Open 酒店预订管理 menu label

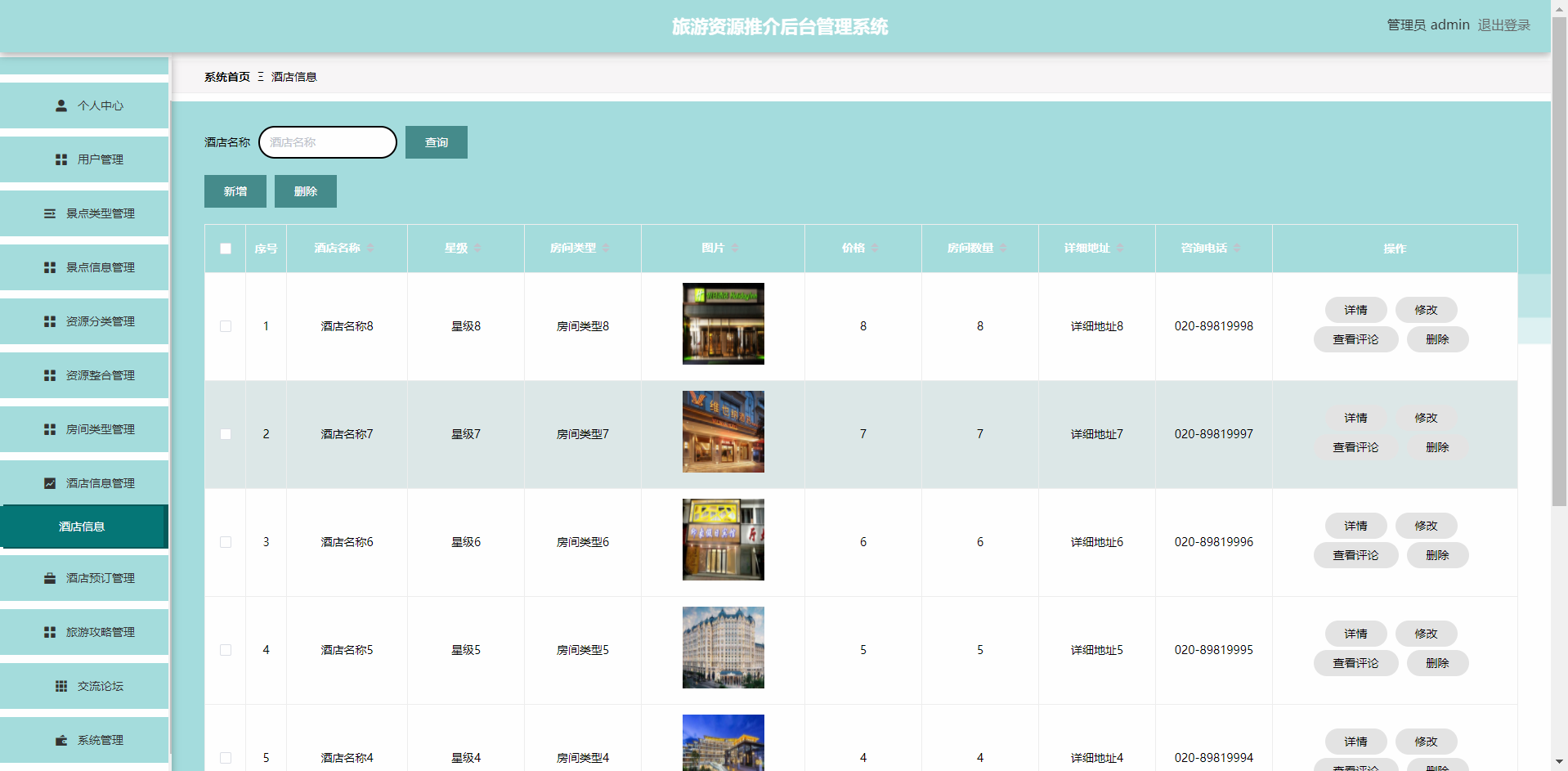point(101,578)
